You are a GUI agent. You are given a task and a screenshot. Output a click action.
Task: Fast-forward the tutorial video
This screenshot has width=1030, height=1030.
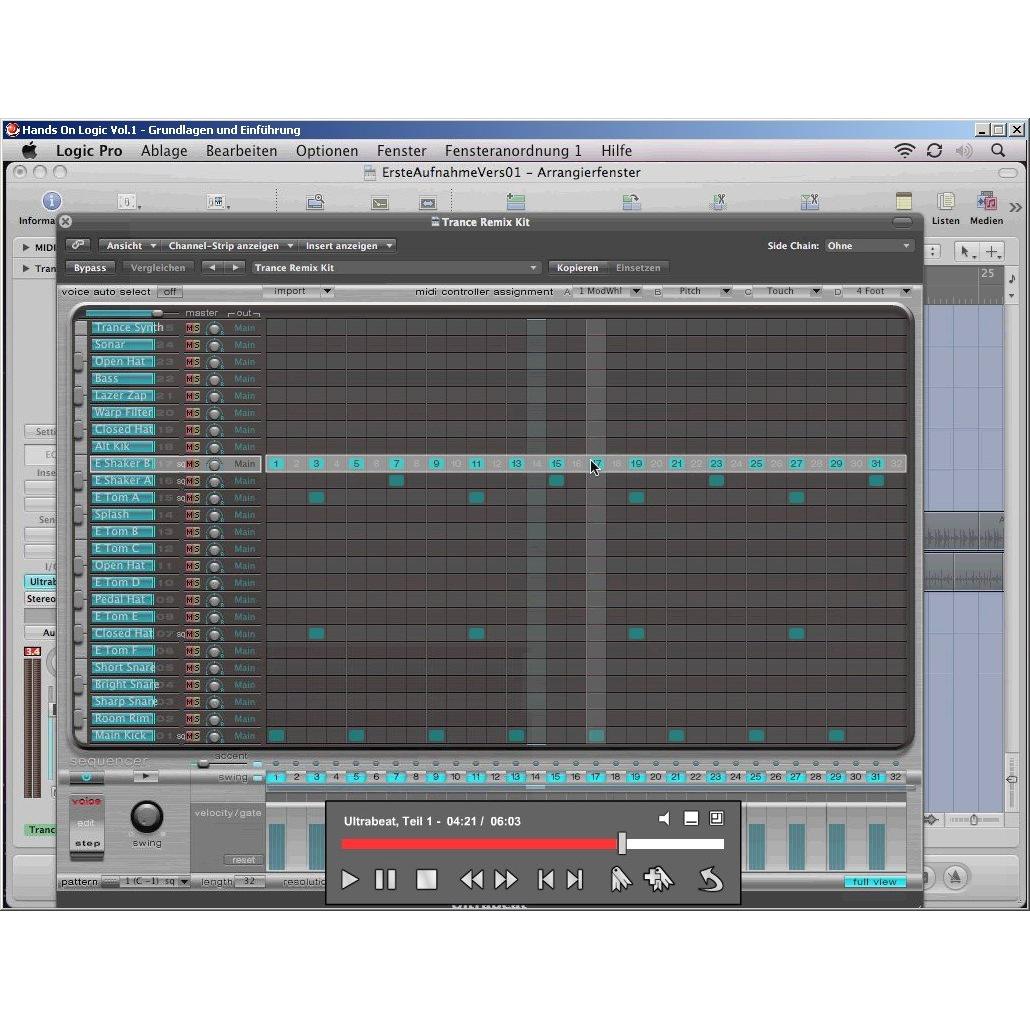506,880
